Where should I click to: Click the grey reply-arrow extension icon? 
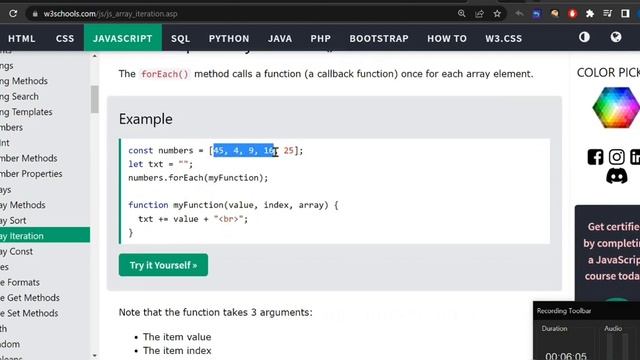coord(519,13)
